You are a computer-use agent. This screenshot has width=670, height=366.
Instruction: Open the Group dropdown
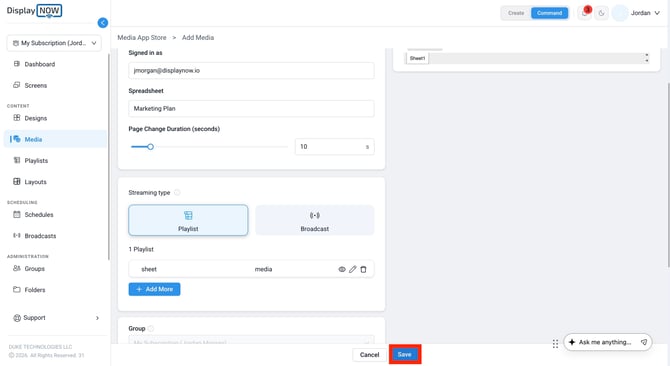[x=251, y=340]
